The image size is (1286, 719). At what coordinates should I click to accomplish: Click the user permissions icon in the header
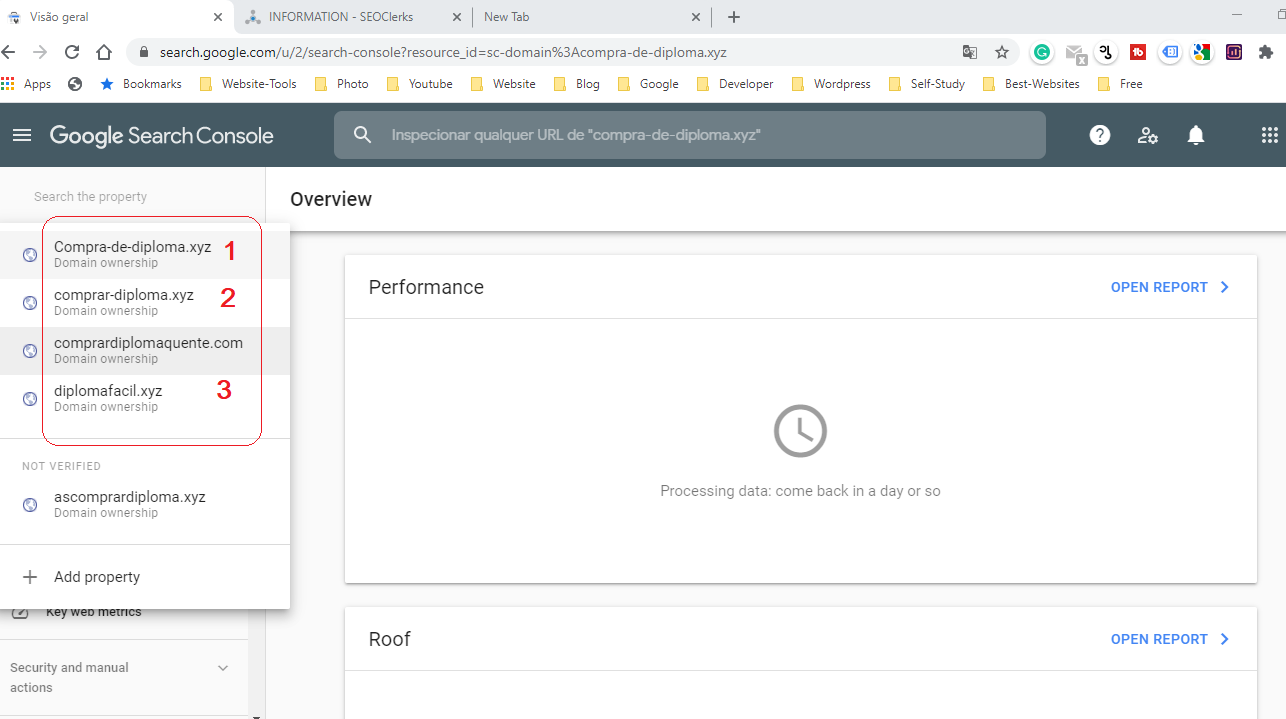(1147, 134)
